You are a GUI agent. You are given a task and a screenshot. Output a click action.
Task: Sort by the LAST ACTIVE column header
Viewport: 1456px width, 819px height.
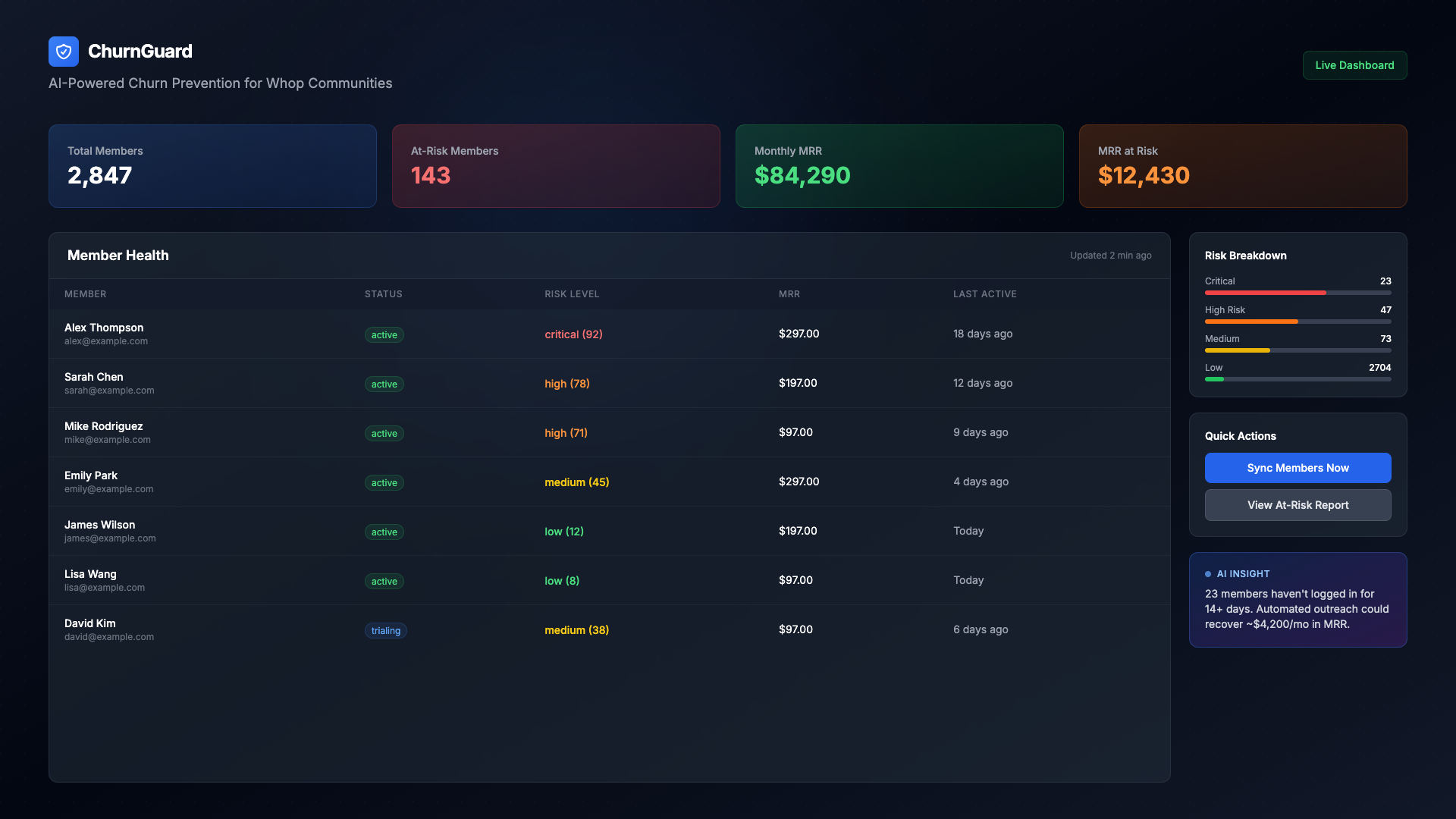984,294
